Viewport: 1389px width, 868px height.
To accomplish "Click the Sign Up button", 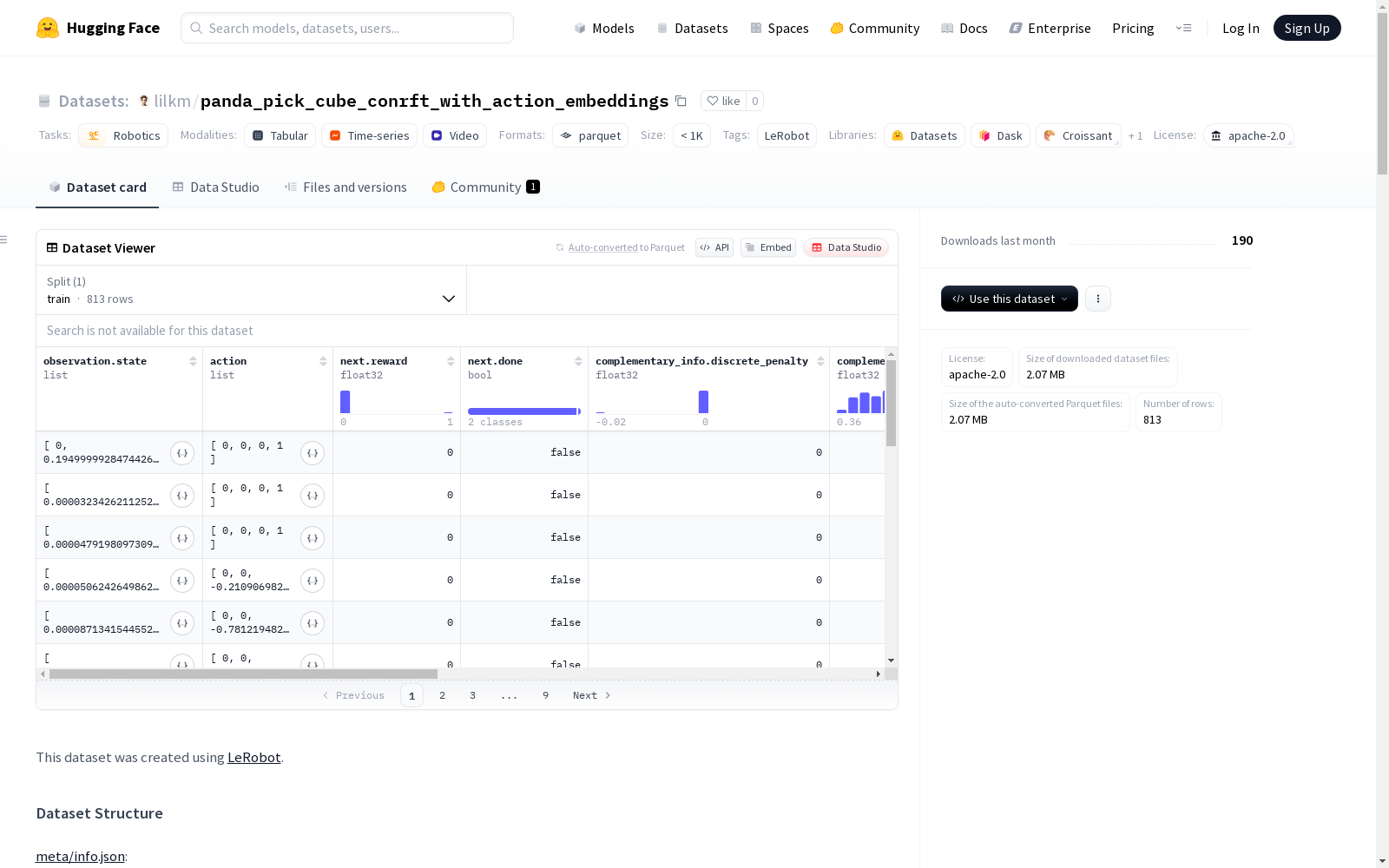I will click(1307, 28).
